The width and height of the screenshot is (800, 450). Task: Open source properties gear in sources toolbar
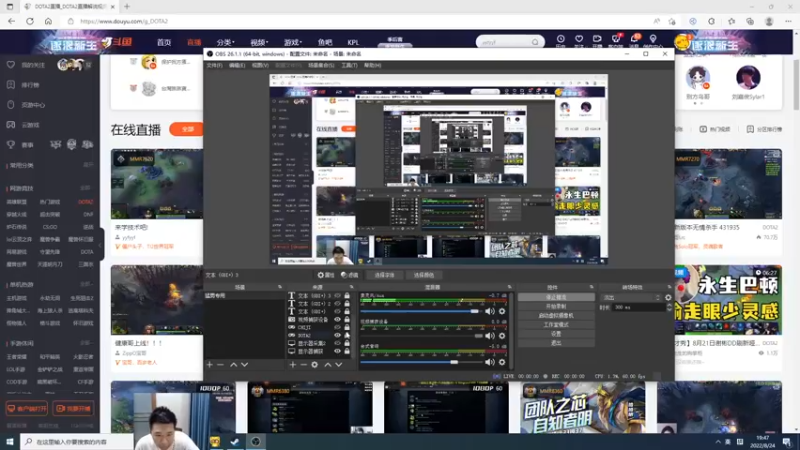click(x=315, y=365)
